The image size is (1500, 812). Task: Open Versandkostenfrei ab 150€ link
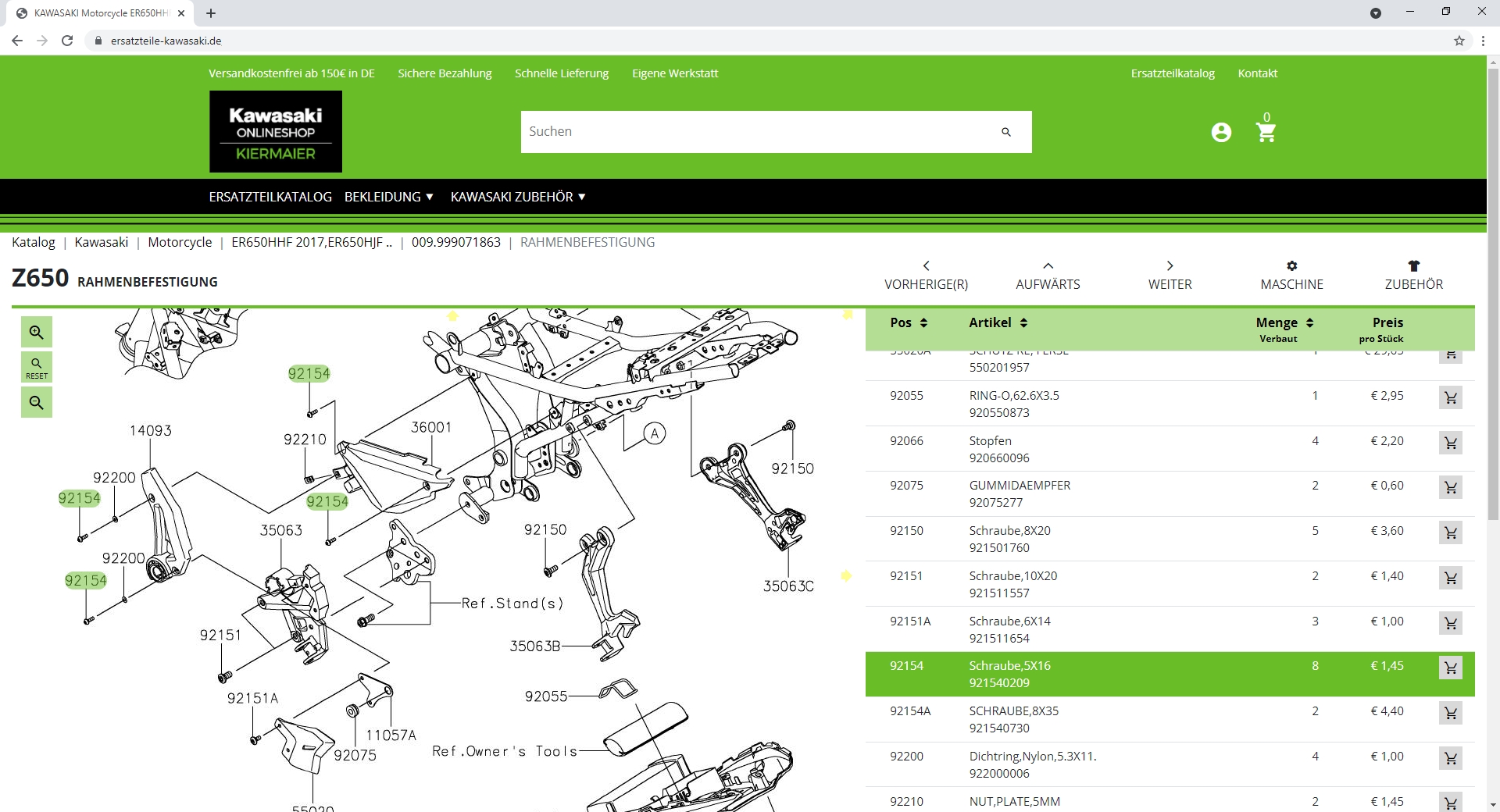[x=291, y=73]
